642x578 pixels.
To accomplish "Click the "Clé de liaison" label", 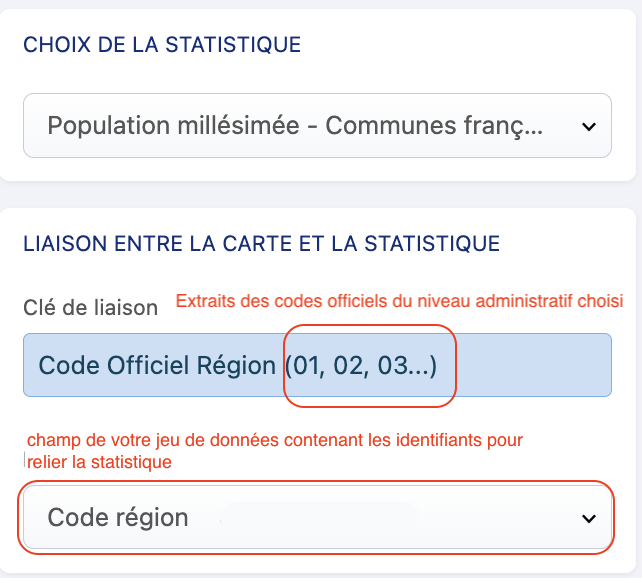I will (x=91, y=307).
